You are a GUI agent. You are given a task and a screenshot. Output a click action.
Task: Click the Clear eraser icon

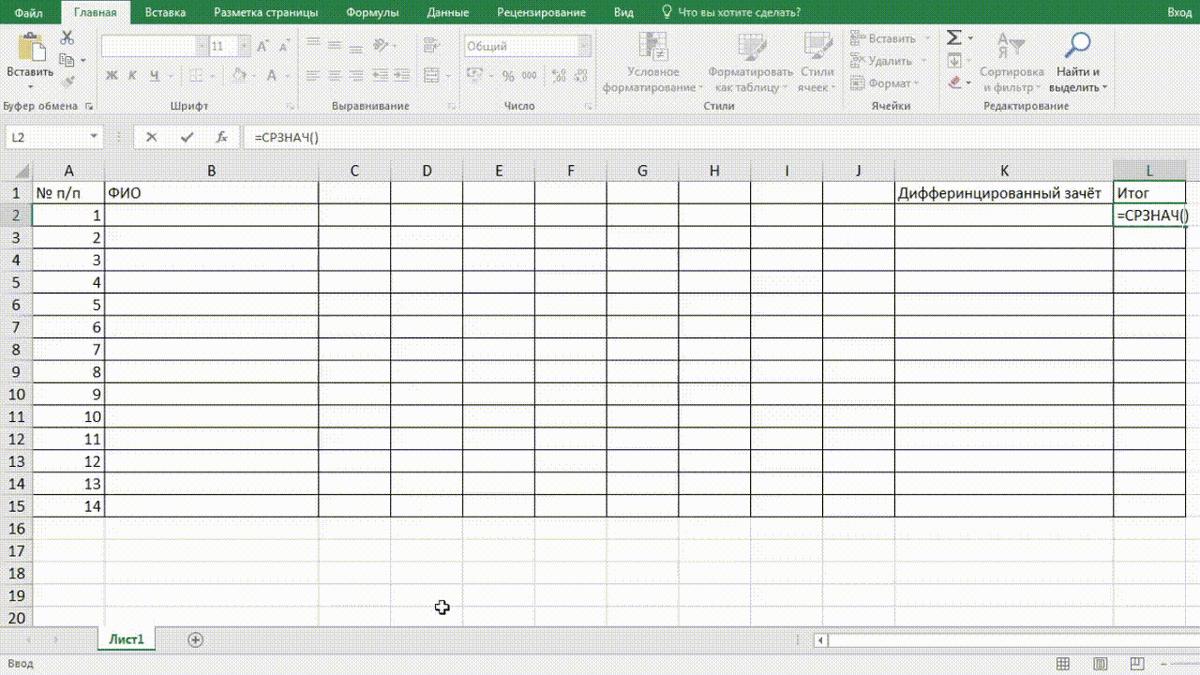point(954,83)
